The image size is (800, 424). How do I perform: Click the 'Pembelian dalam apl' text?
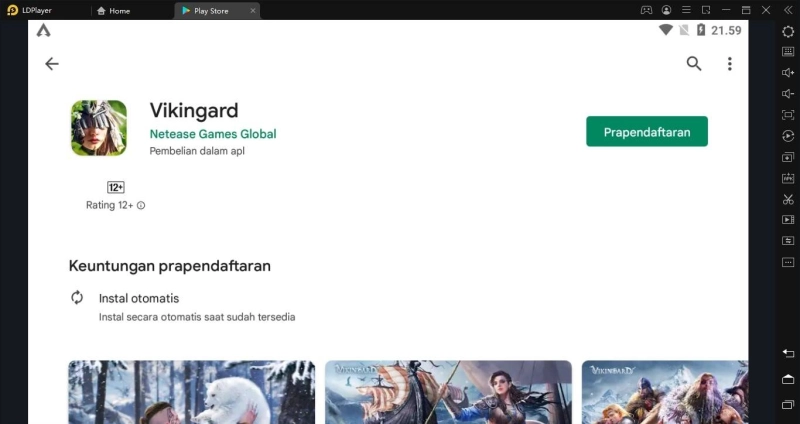click(197, 151)
